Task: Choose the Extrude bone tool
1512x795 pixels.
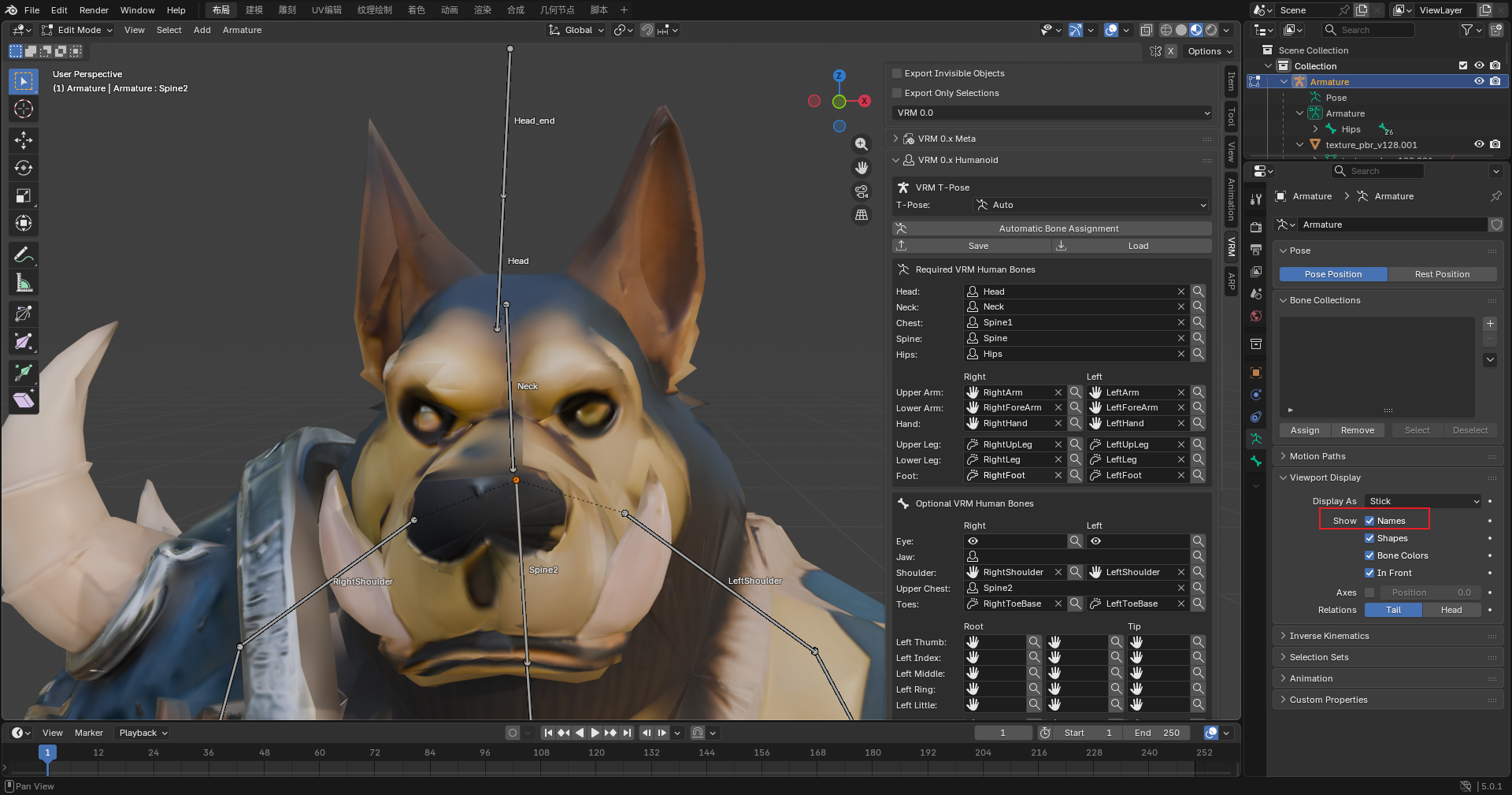Action: (24, 372)
